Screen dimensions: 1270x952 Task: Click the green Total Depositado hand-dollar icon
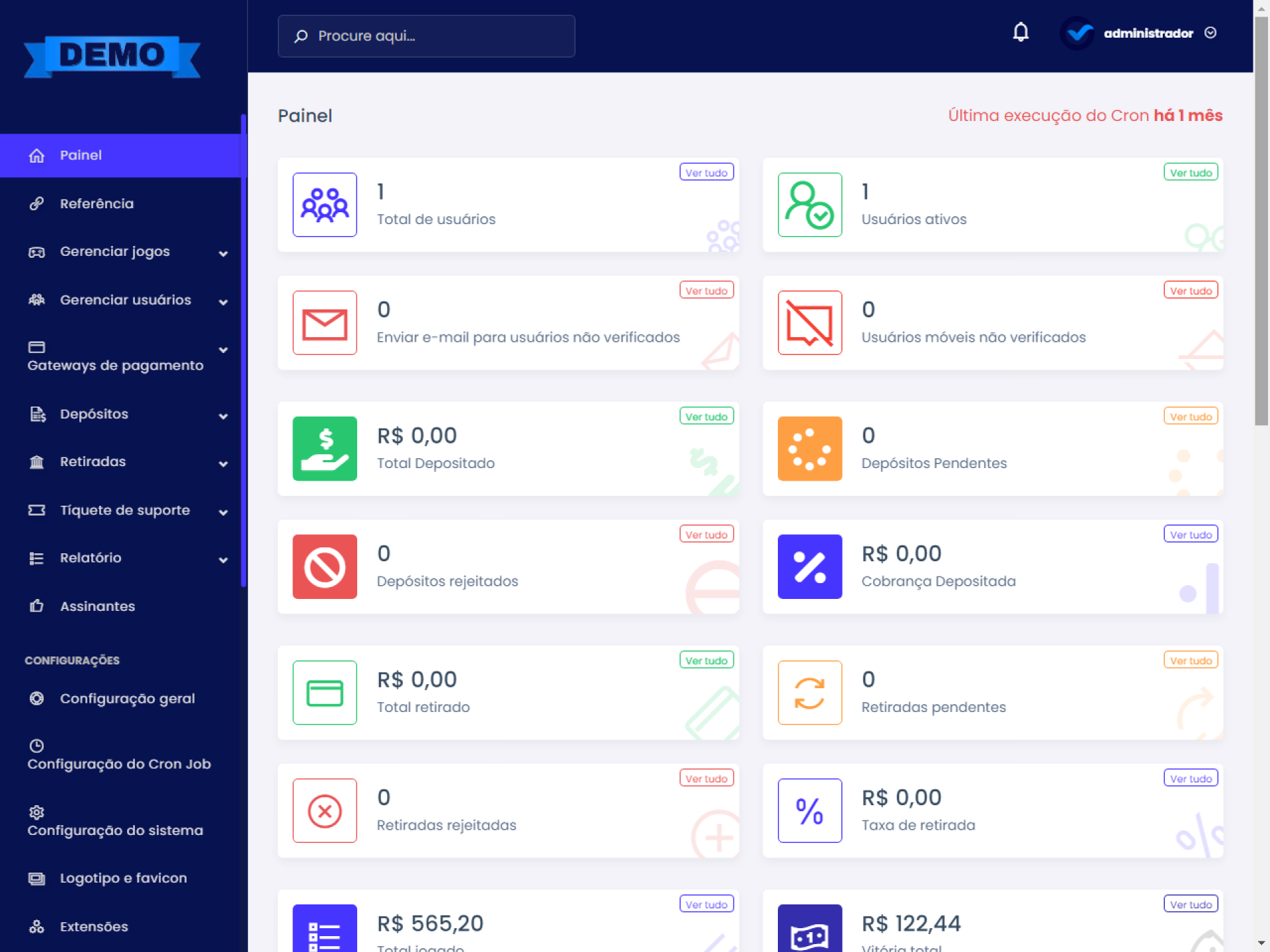coord(325,448)
